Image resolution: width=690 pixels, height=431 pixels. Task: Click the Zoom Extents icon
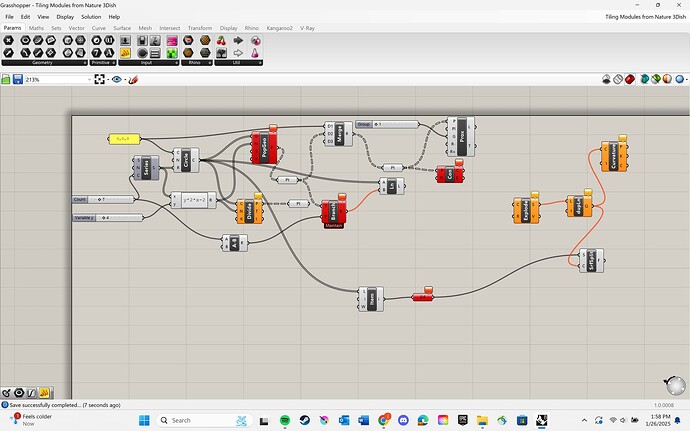(x=99, y=79)
